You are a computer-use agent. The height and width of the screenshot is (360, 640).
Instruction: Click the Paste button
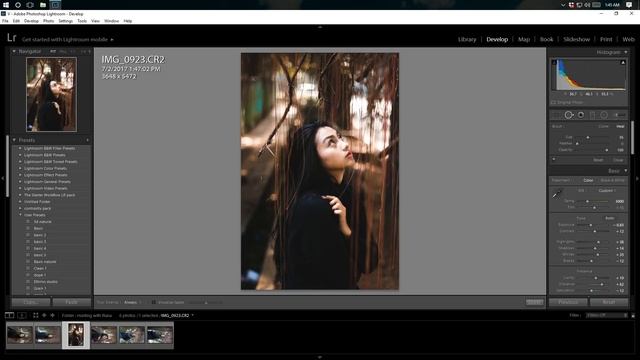(71, 302)
